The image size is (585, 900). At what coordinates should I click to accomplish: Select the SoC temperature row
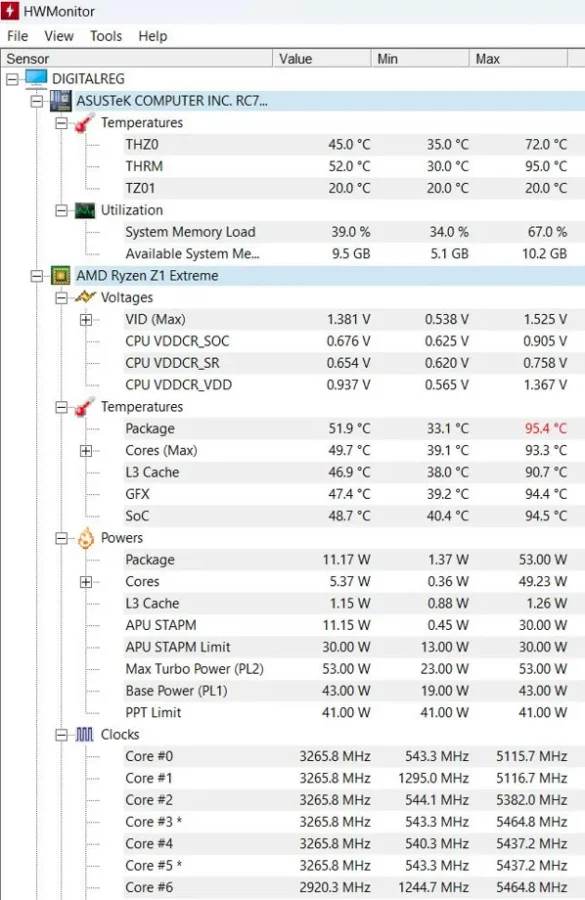[354, 516]
